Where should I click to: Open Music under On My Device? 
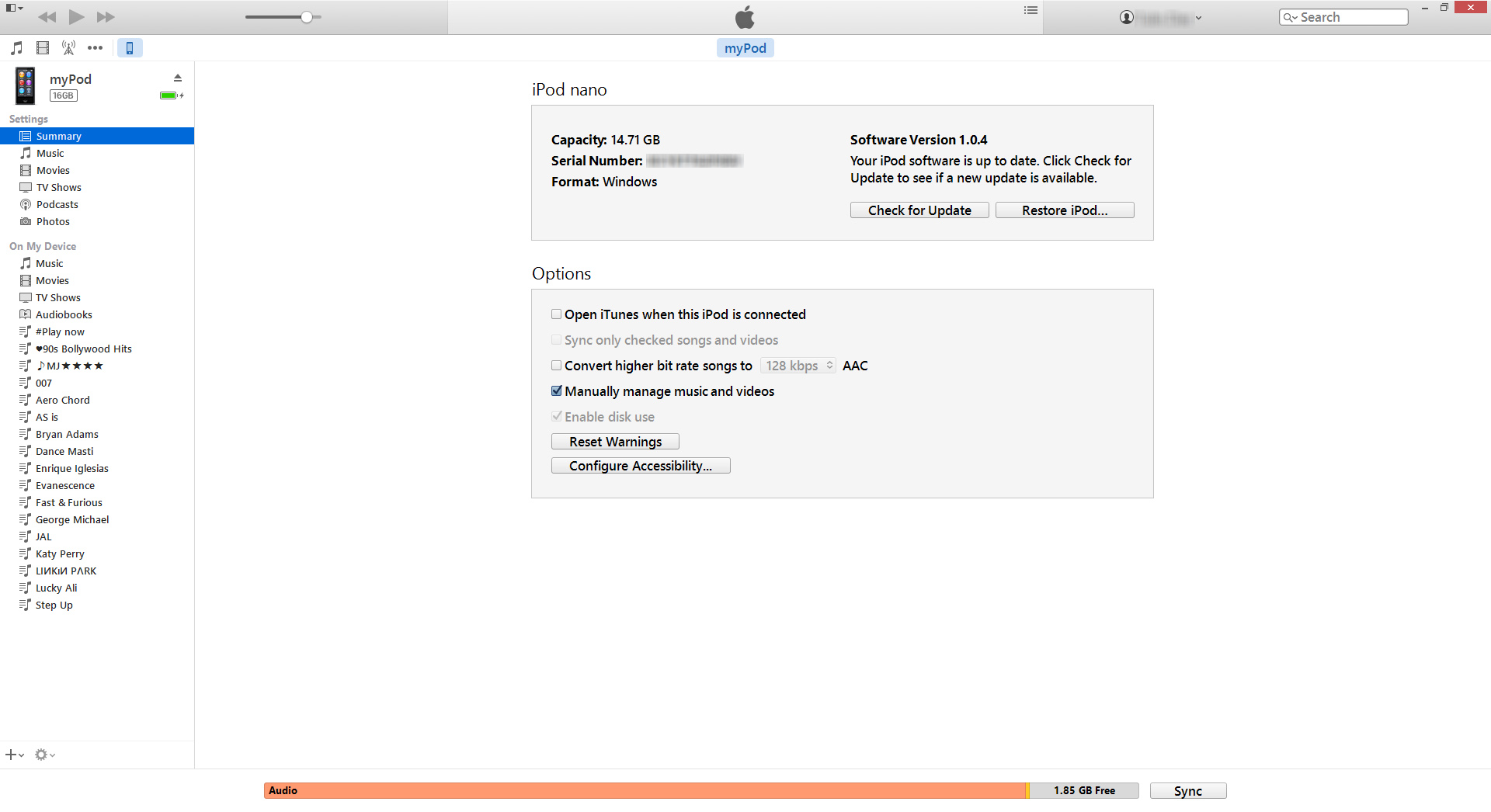coord(97,263)
